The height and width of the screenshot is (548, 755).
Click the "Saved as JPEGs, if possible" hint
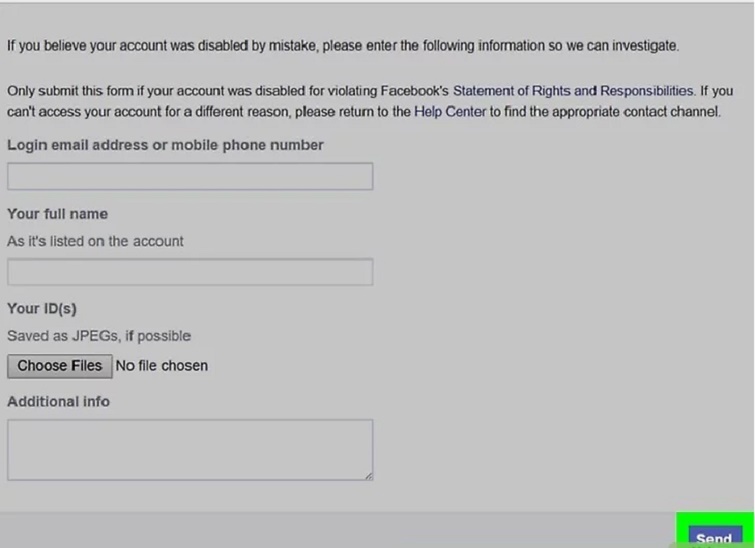pyautogui.click(x=98, y=336)
